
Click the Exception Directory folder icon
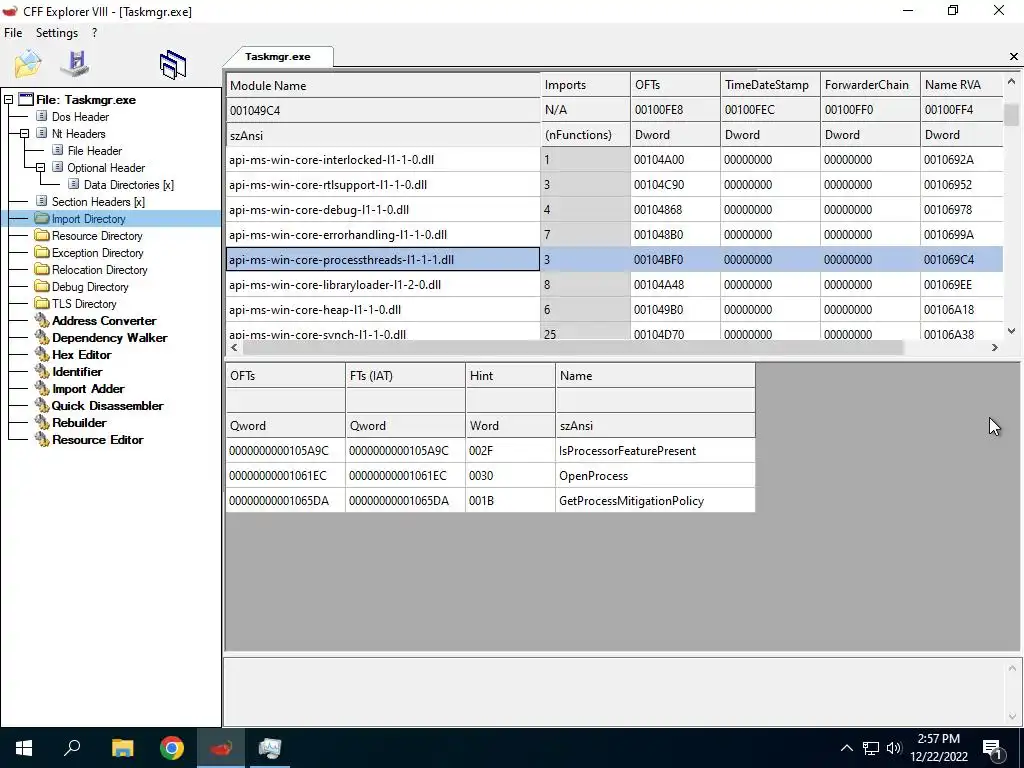click(x=42, y=252)
